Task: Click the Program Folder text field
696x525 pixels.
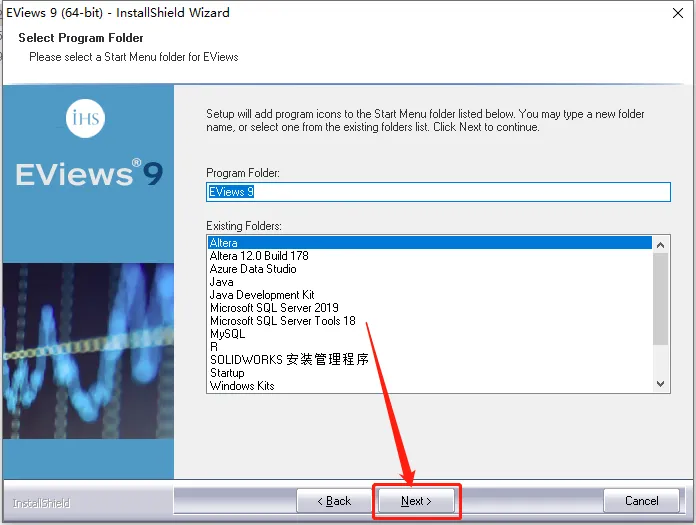Action: (438, 192)
